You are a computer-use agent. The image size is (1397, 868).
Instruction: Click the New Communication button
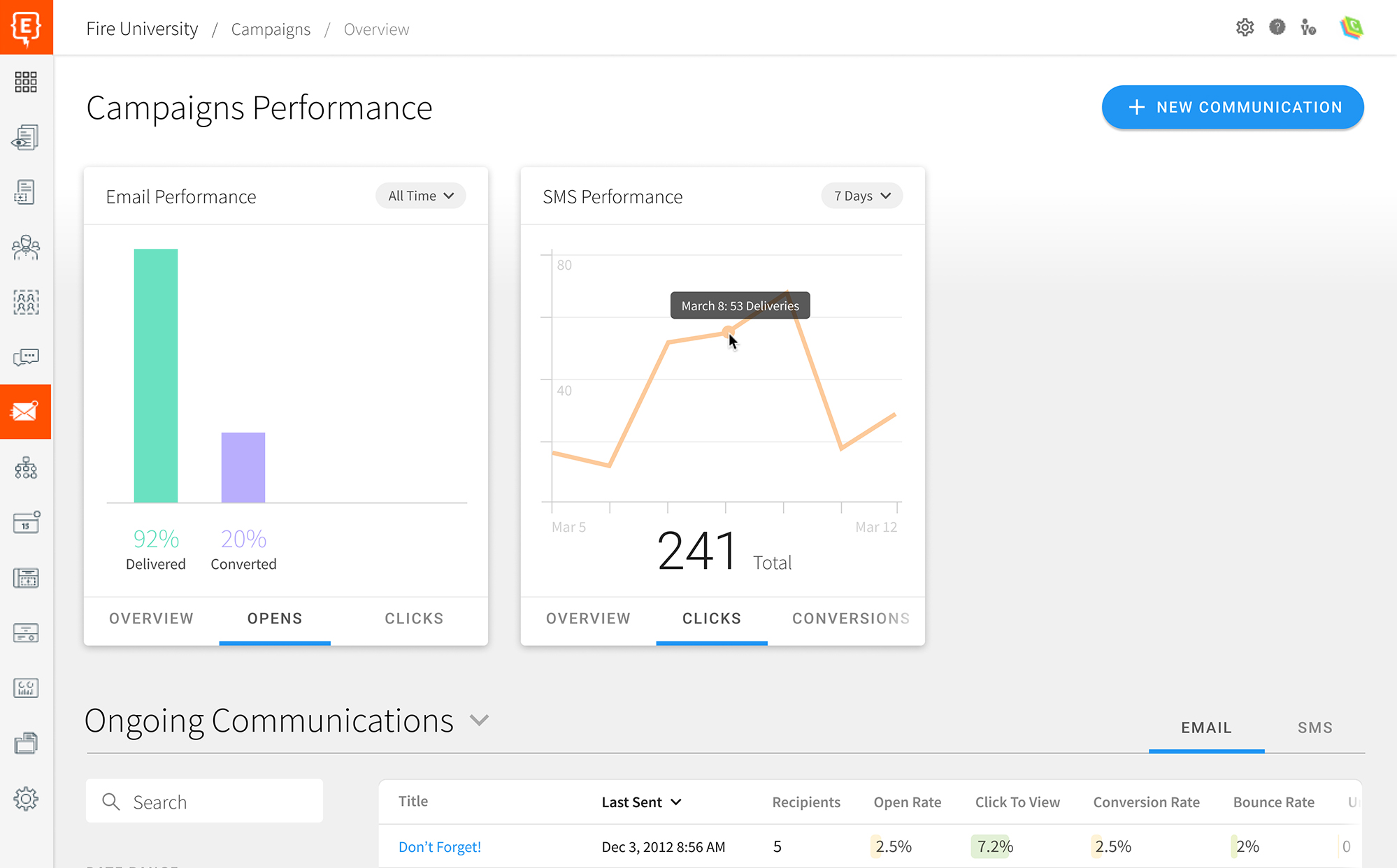tap(1233, 107)
